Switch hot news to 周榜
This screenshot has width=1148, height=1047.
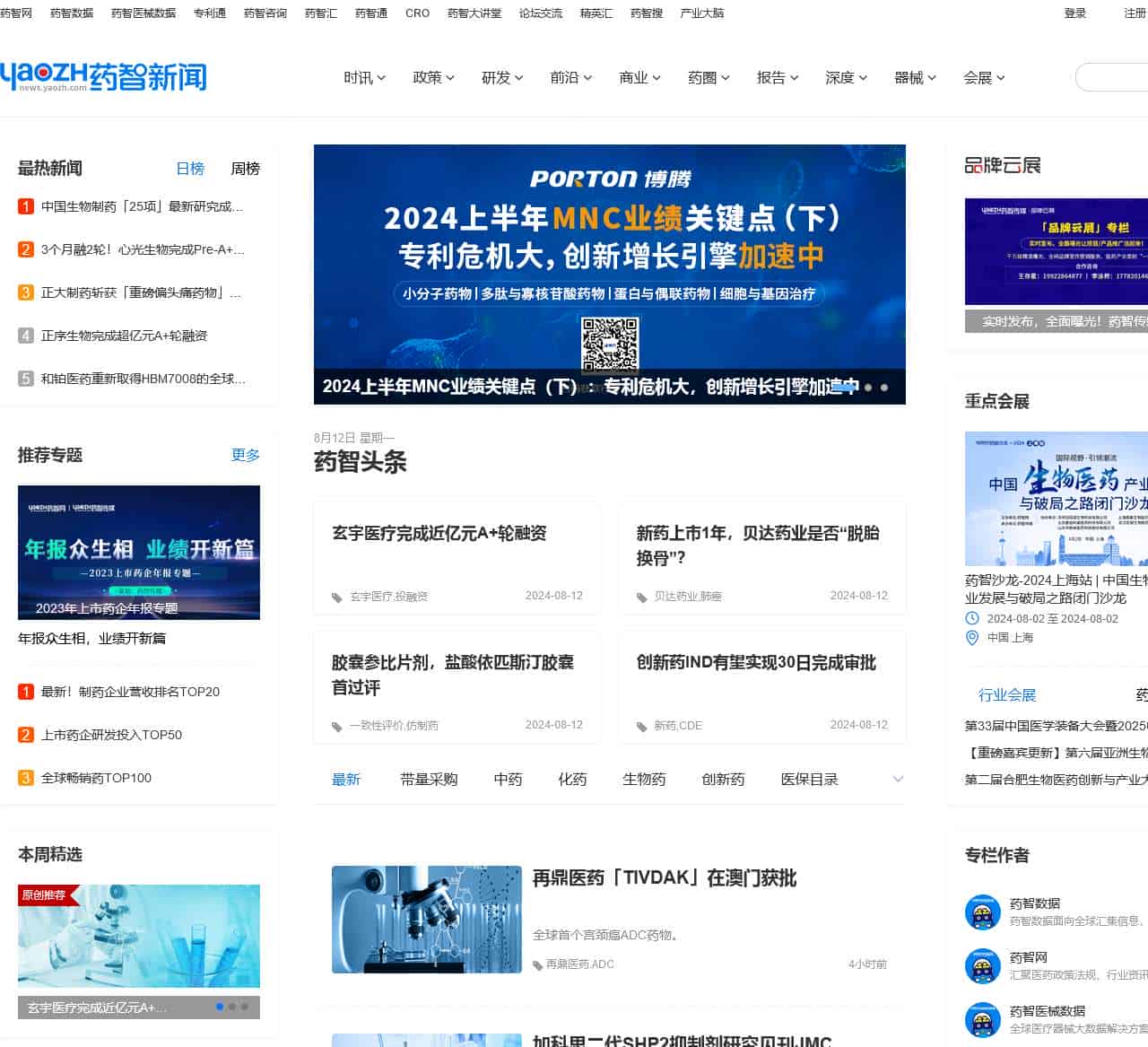(245, 169)
